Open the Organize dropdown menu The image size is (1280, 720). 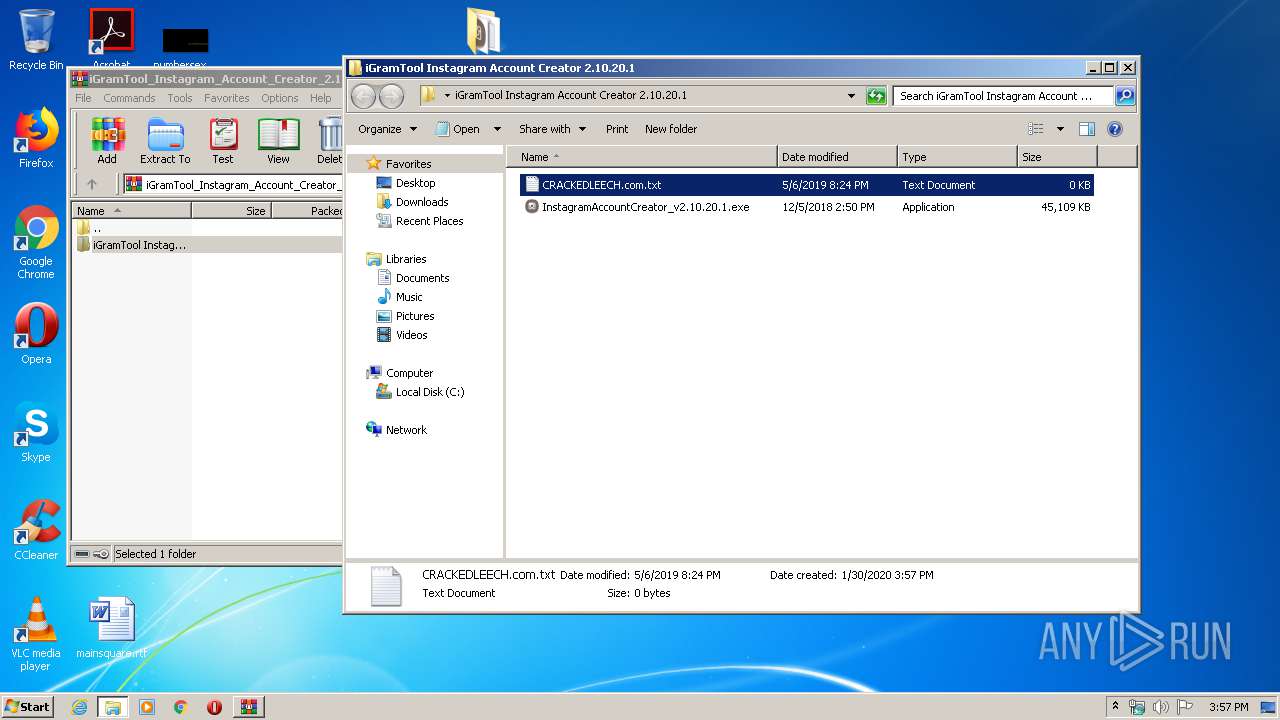click(x=387, y=129)
